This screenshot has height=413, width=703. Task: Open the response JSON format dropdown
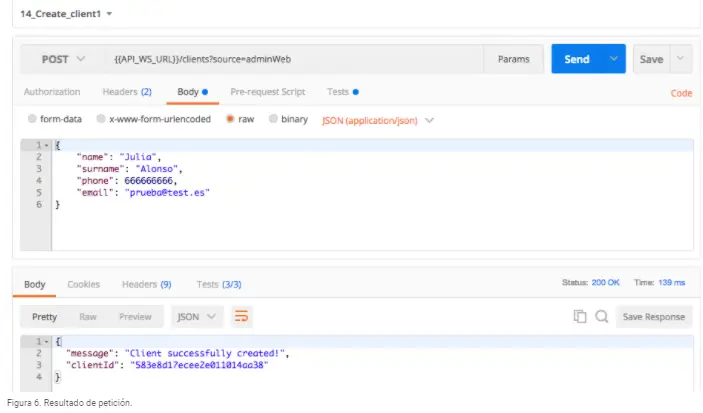(197, 317)
